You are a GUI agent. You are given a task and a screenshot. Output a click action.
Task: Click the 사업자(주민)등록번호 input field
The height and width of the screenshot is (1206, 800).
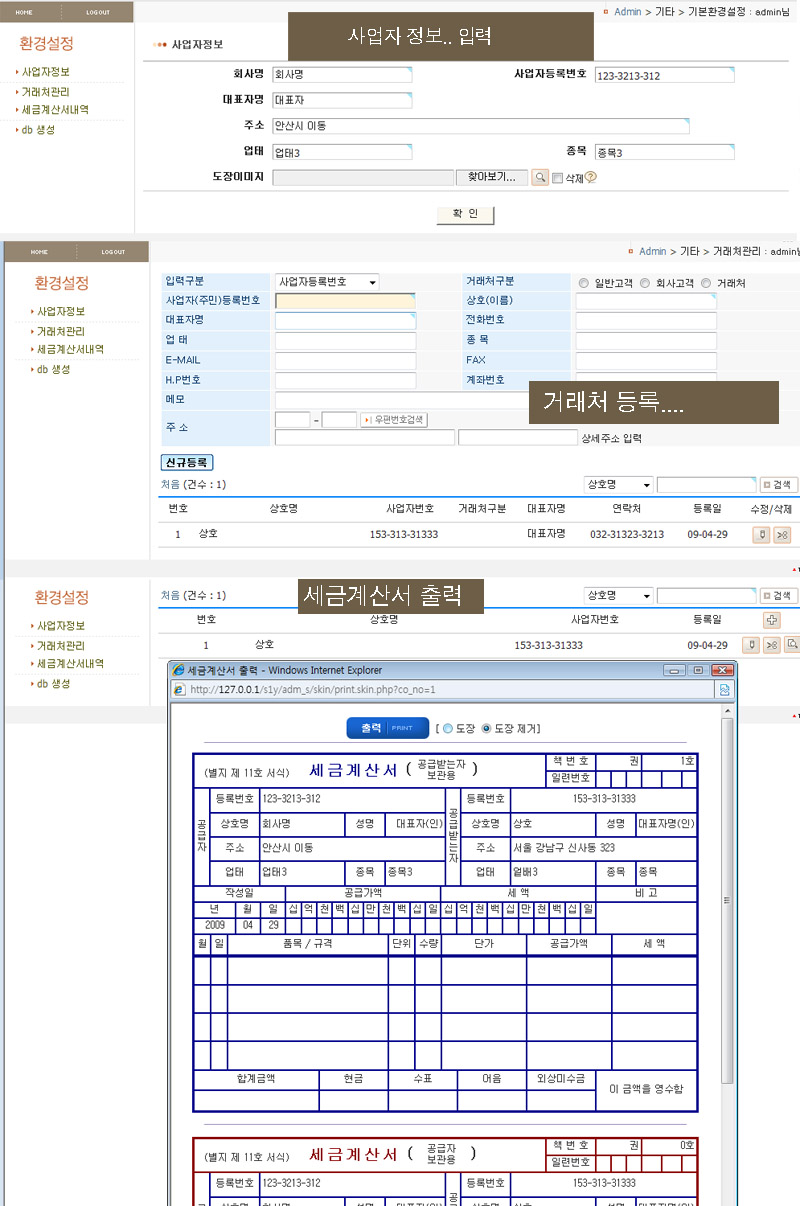[x=344, y=300]
